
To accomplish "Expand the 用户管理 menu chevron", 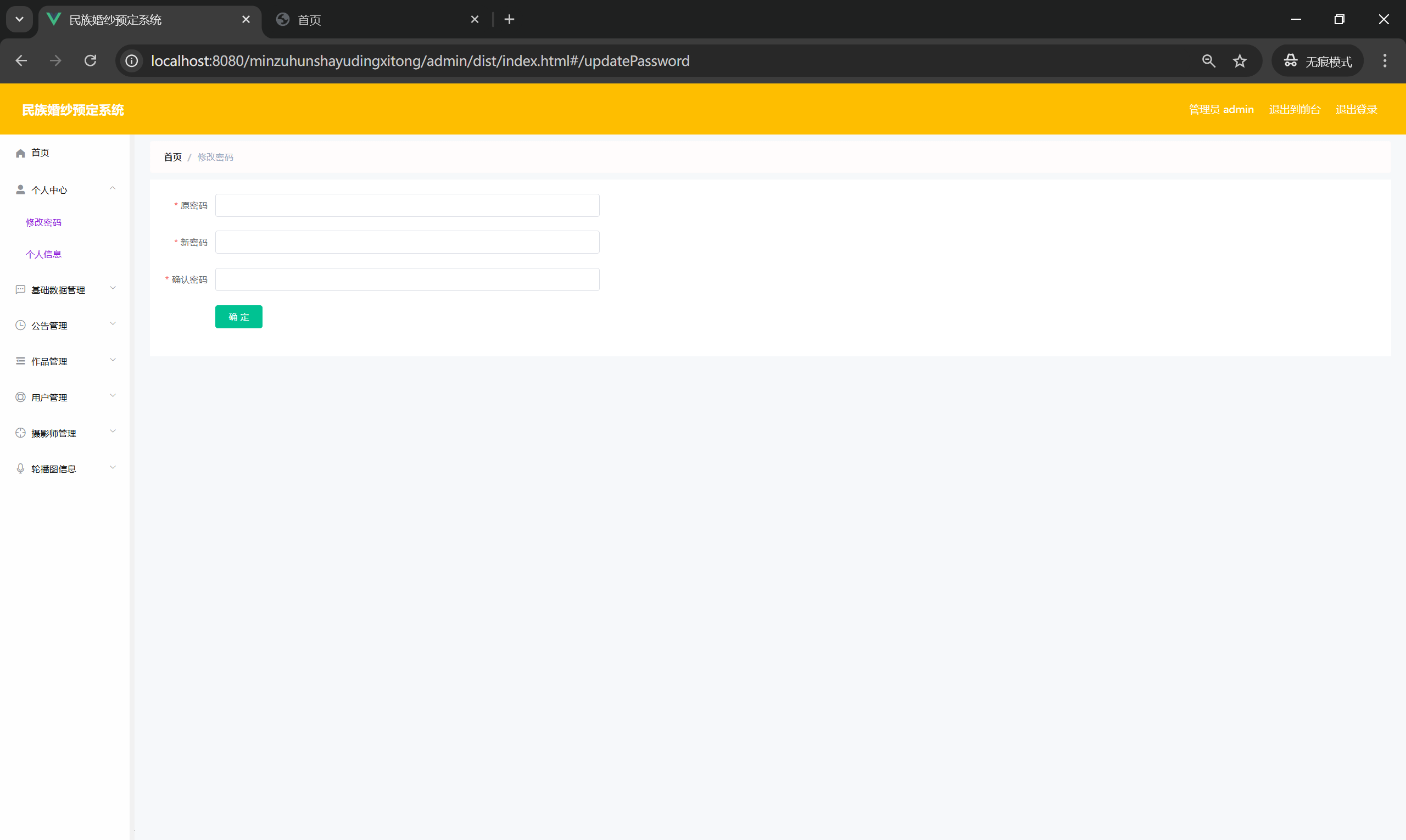I will click(113, 396).
